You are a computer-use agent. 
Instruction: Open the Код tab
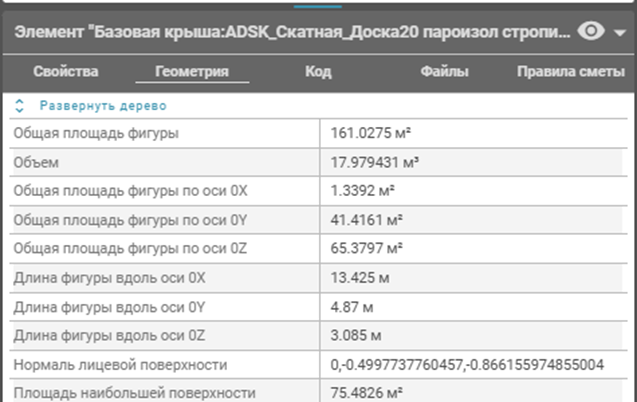[318, 71]
